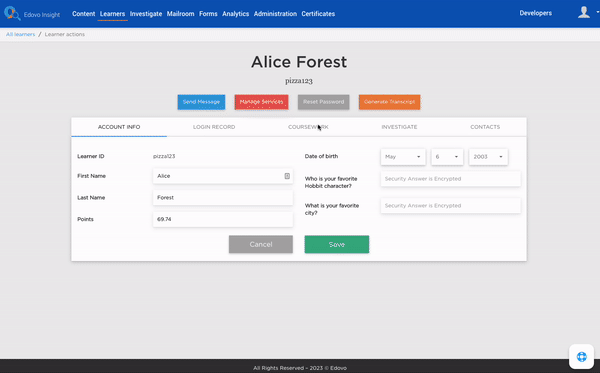Open the birth year dropdown showing 2003

(x=488, y=157)
